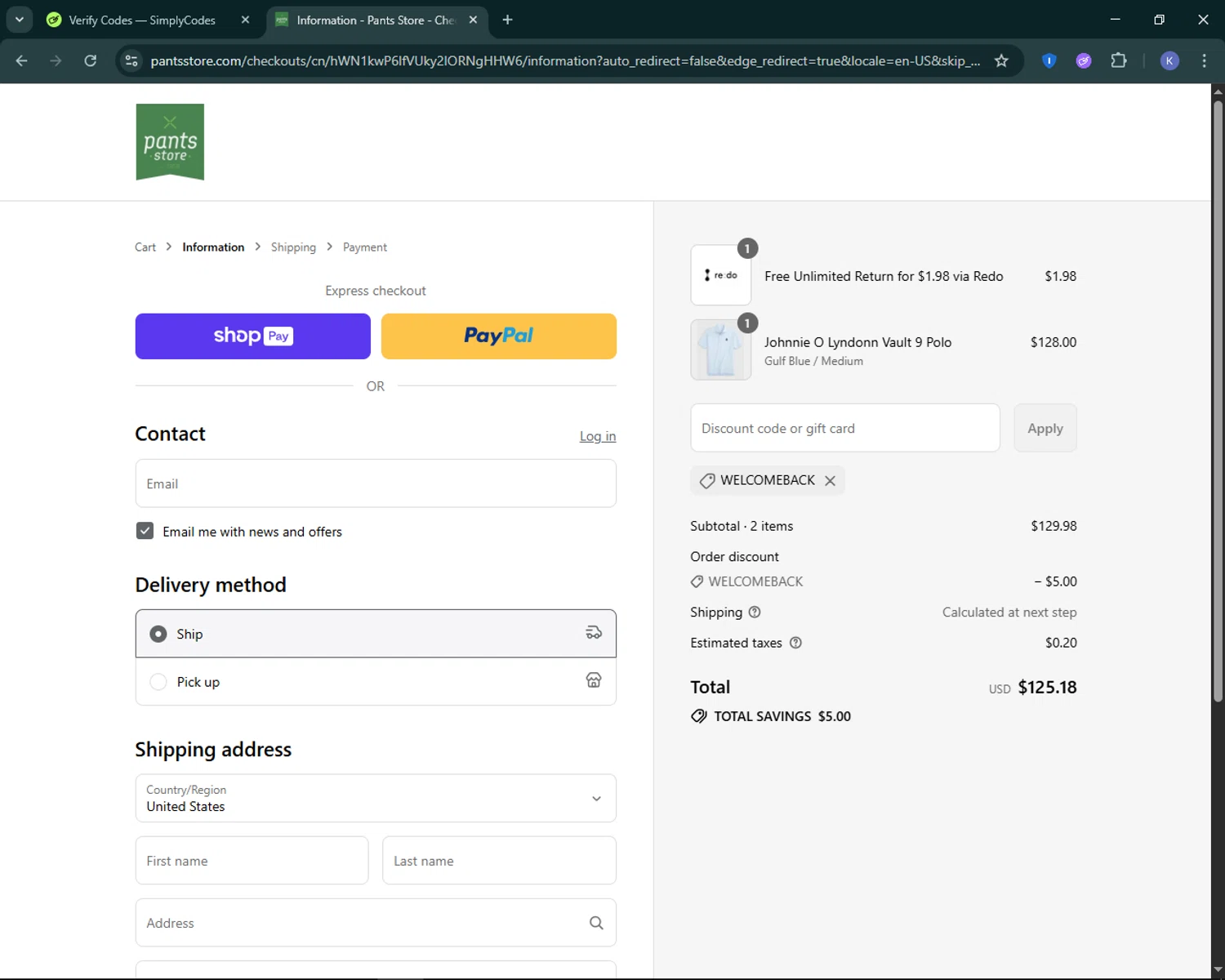The width and height of the screenshot is (1225, 980).
Task: View site information icon in address bar
Action: pyautogui.click(x=131, y=60)
